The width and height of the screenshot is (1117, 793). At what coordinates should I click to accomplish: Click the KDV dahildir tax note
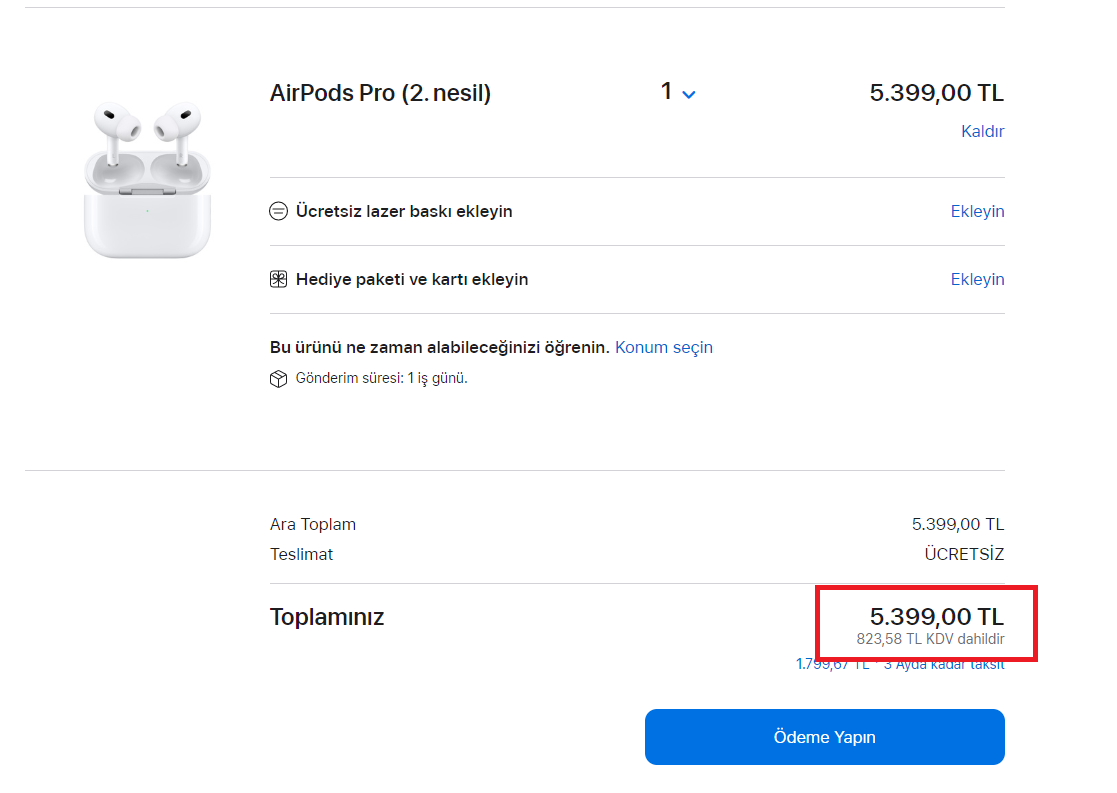click(x=930, y=639)
